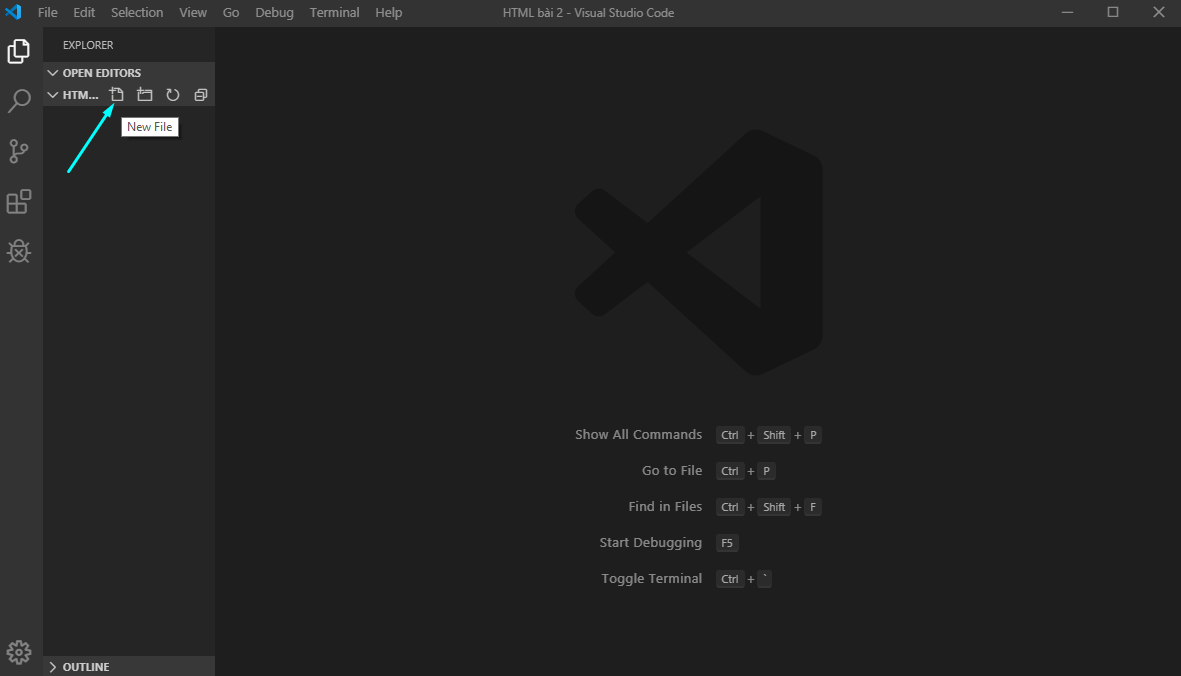This screenshot has width=1181, height=676.
Task: Expand the Outline section
Action: point(129,667)
